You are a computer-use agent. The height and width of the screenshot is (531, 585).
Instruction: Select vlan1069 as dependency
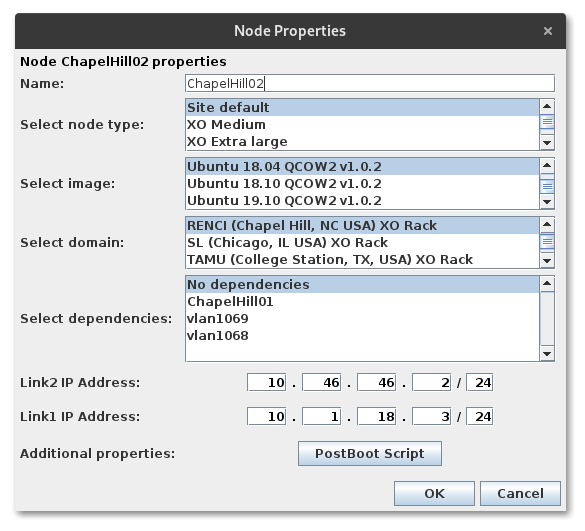pyautogui.click(x=362, y=319)
